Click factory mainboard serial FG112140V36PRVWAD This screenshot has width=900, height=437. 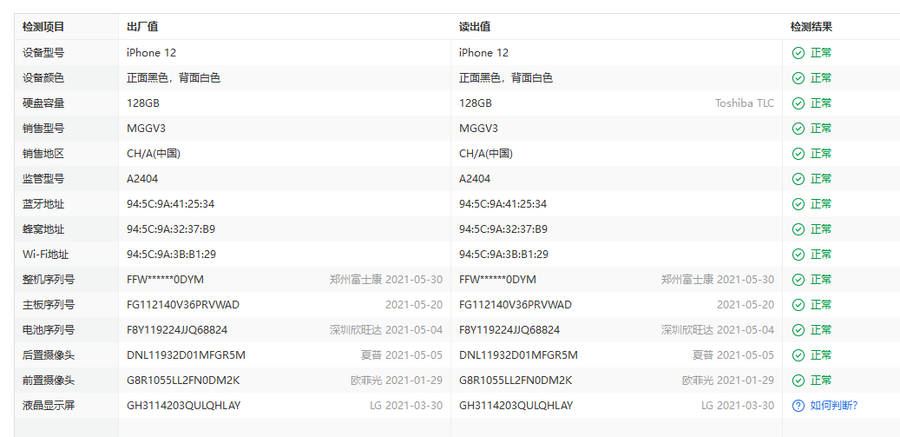tap(183, 305)
